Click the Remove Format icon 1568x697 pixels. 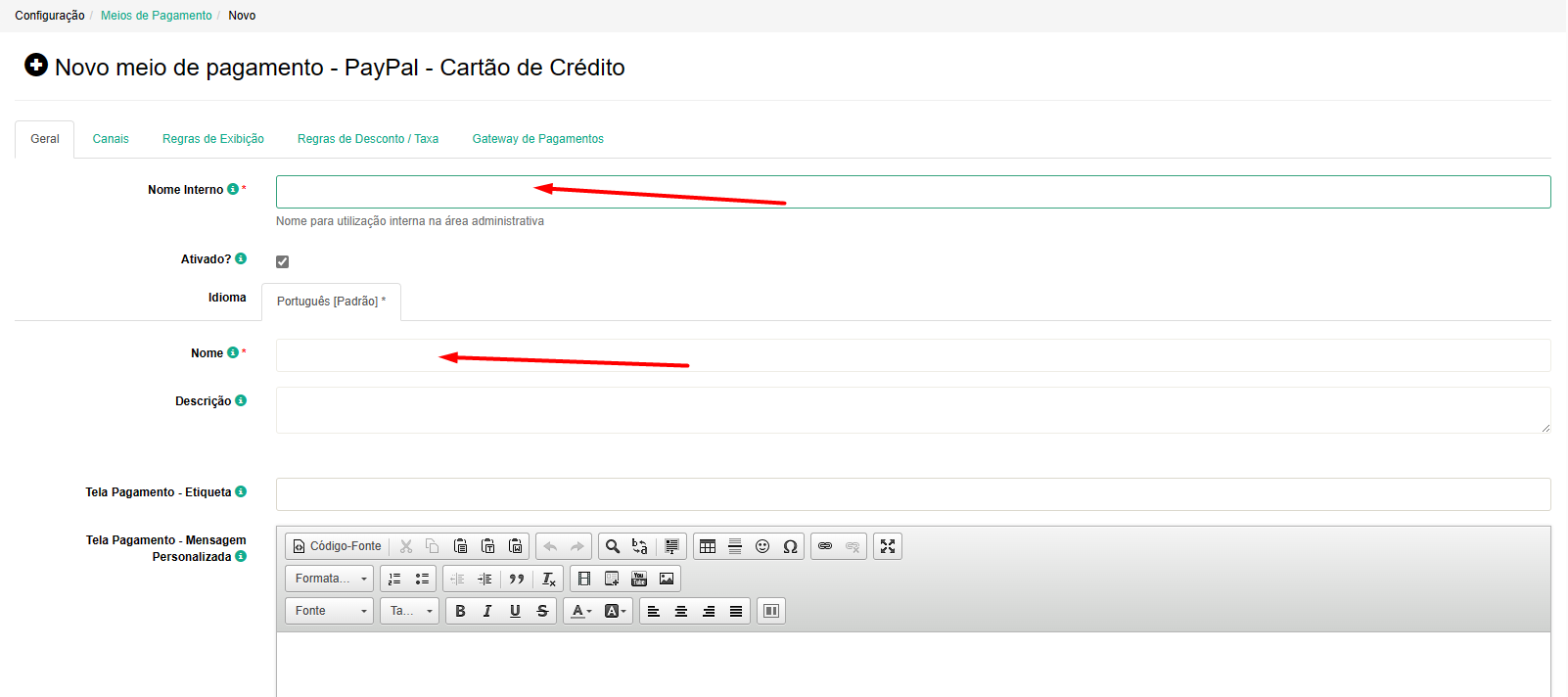549,579
